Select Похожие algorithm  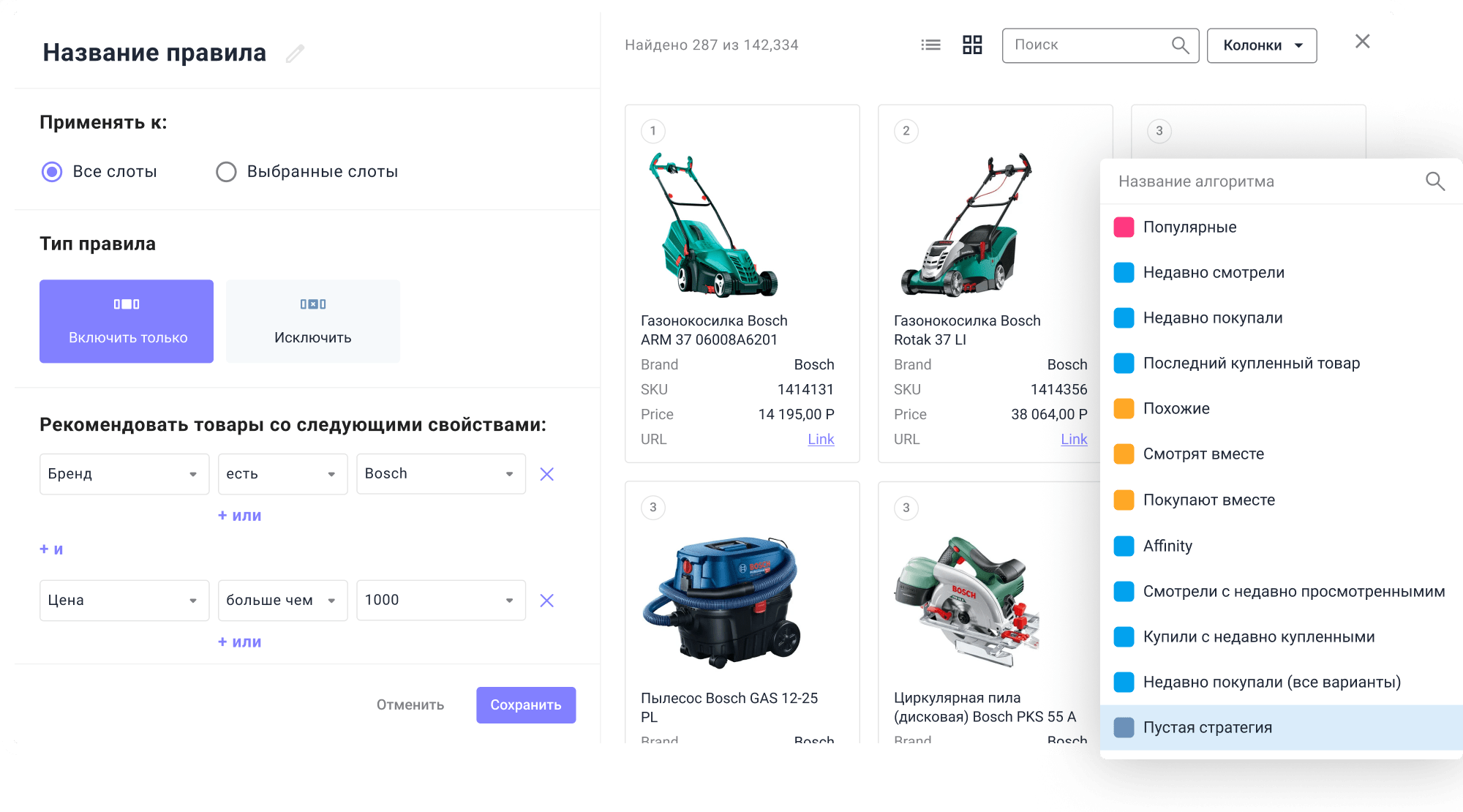point(1282,409)
